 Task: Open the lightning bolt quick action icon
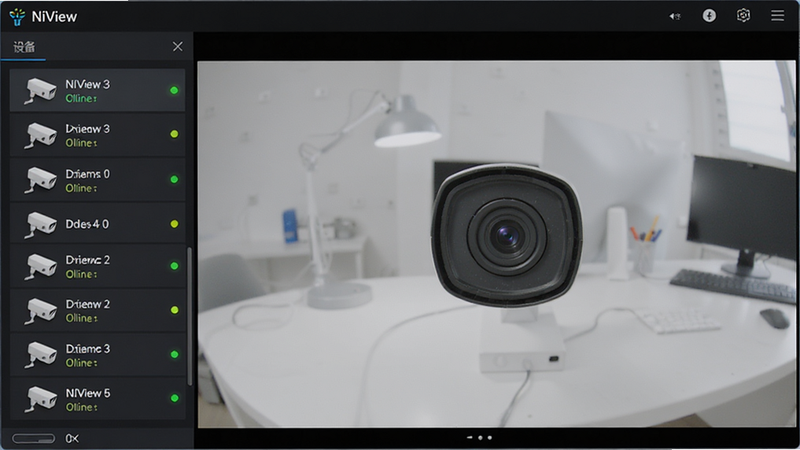click(709, 16)
